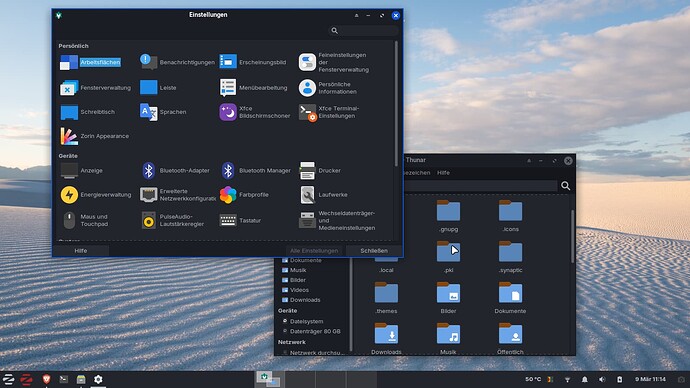Open terminal from the taskbar
690x388 pixels.
[x=64, y=379]
